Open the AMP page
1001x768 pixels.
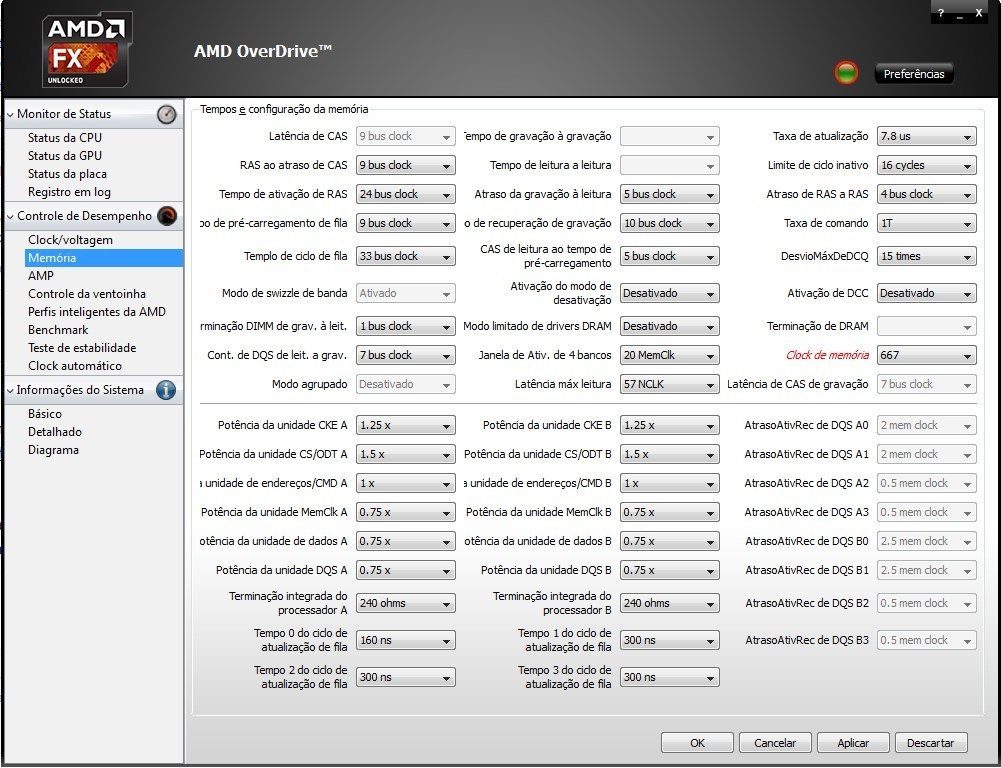tap(41, 276)
